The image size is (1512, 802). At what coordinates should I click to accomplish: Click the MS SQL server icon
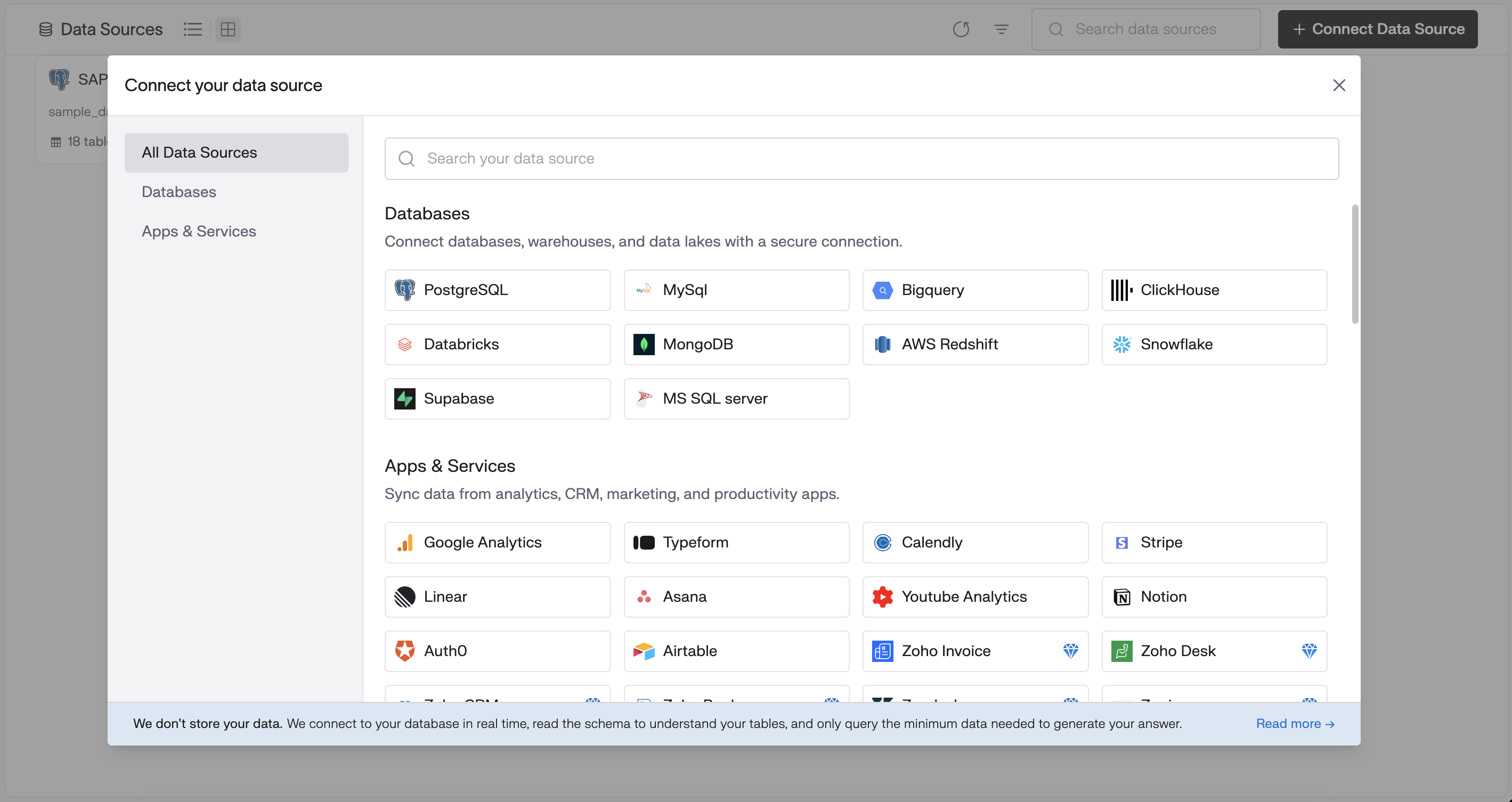643,399
